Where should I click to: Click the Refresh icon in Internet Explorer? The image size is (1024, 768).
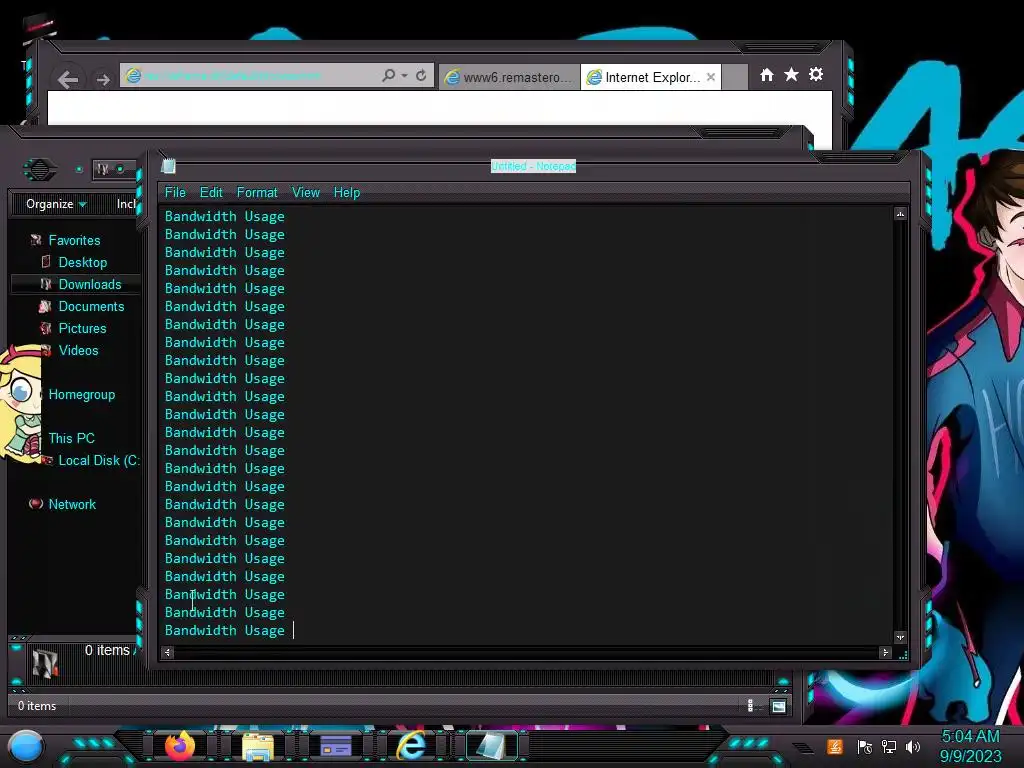point(421,76)
